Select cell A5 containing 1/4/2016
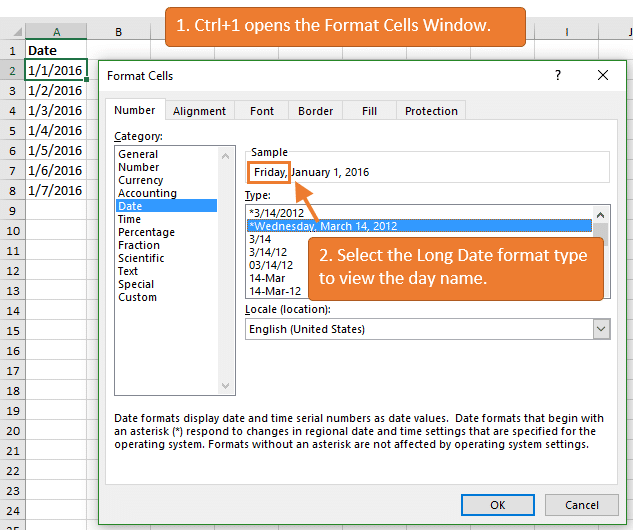The image size is (634, 530). pos(55,130)
